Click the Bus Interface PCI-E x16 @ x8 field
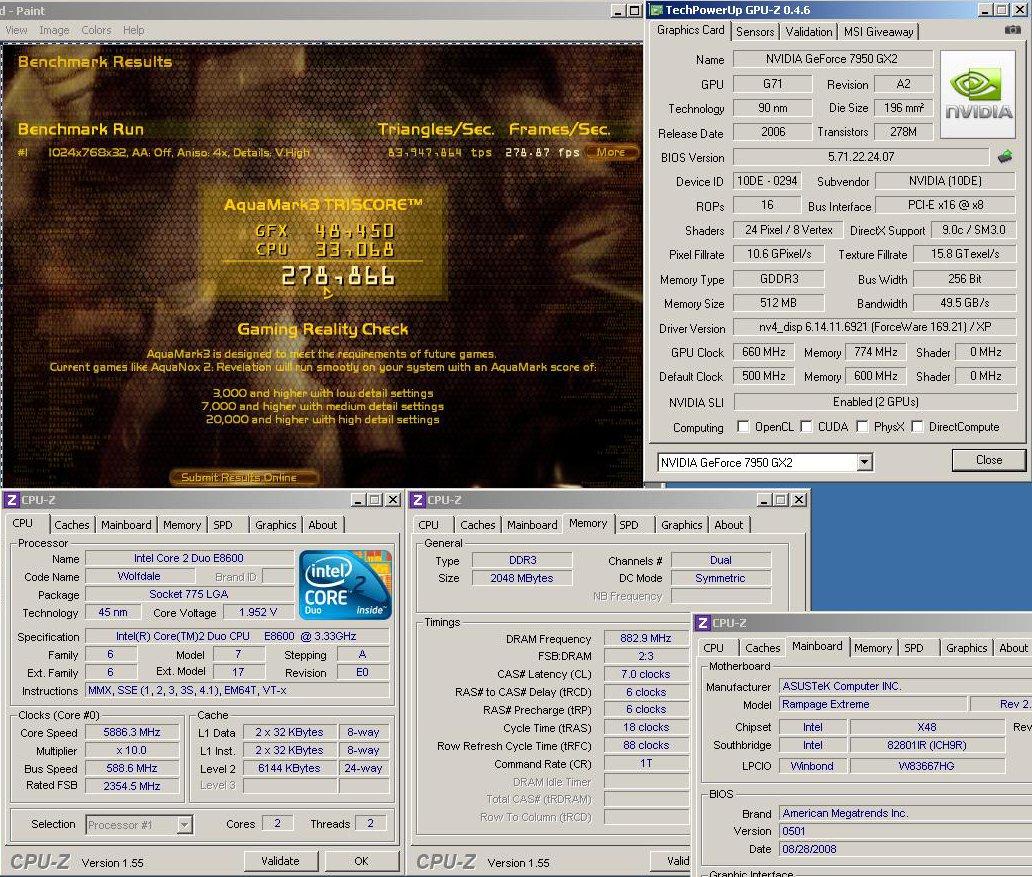Viewport: 1032px width, 877px height. pos(945,205)
